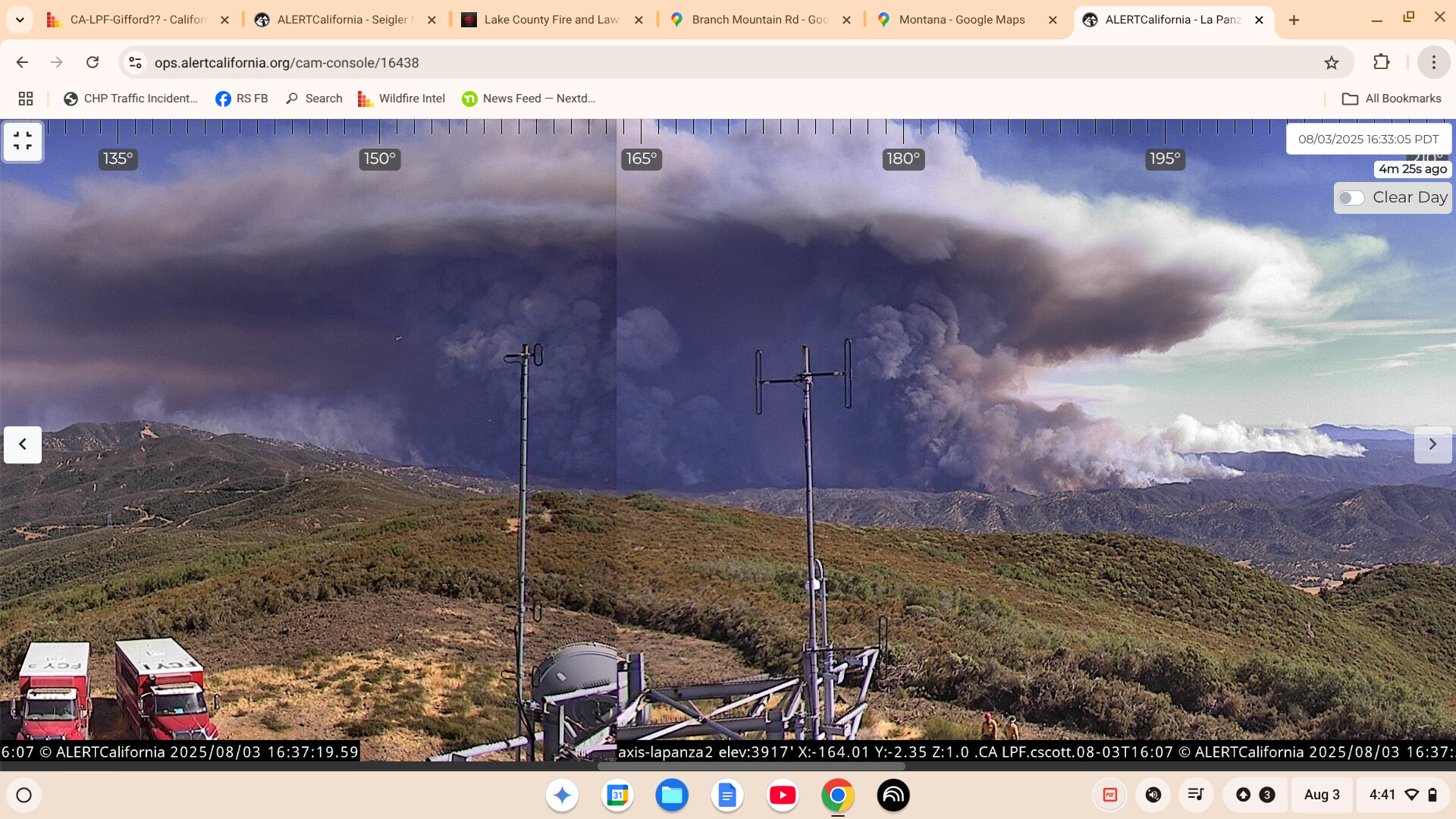Switch to Montana - Google Maps tab

click(x=962, y=20)
